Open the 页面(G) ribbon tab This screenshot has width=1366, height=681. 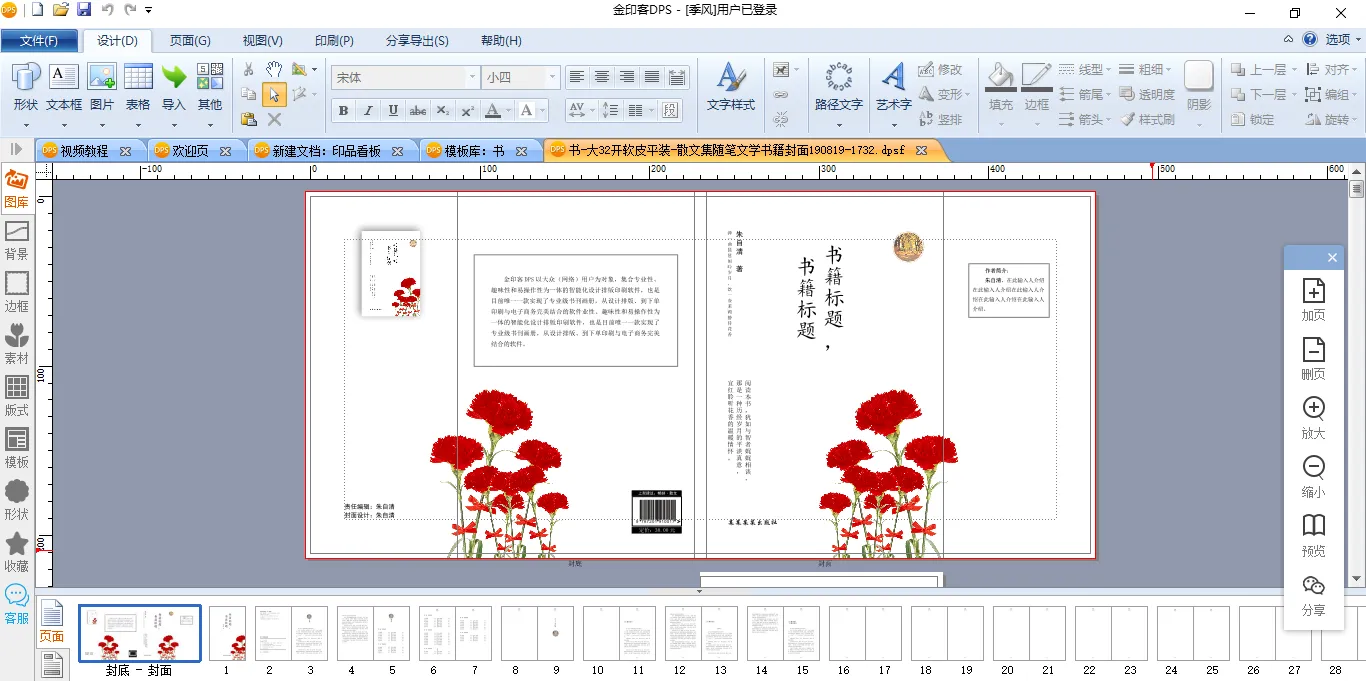(x=190, y=41)
